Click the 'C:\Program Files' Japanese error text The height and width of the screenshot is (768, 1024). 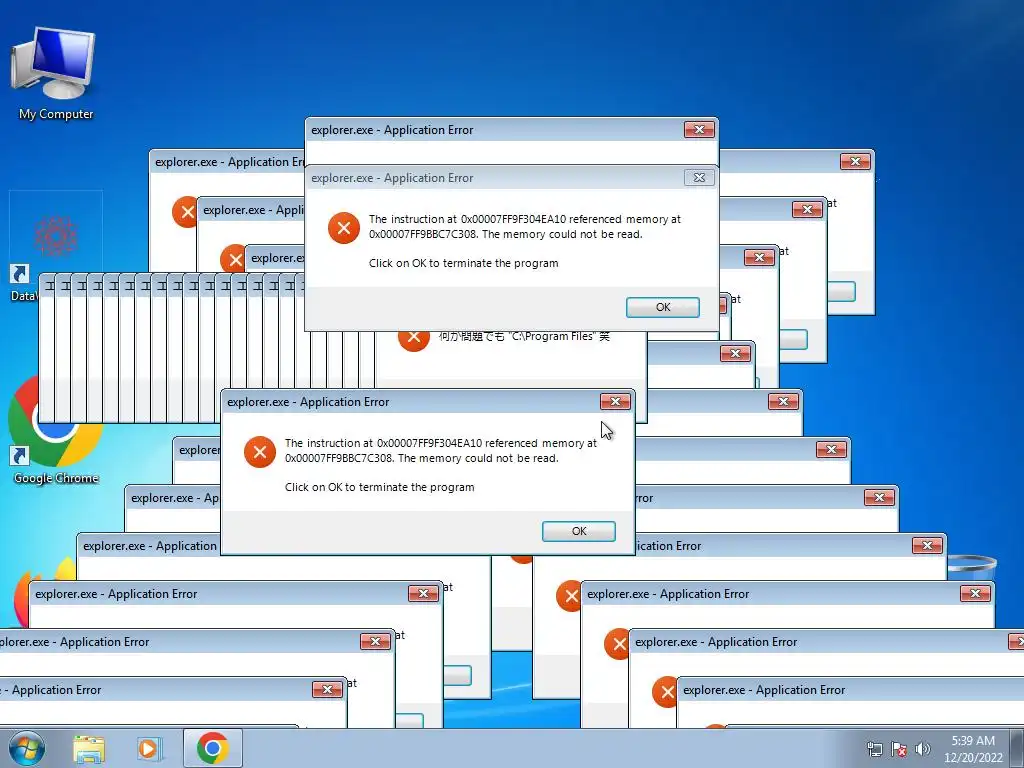(524, 336)
